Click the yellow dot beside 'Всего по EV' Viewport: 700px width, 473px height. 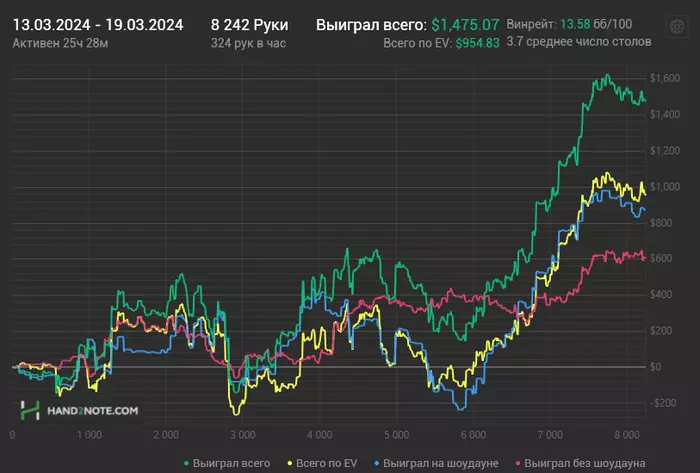click(290, 464)
